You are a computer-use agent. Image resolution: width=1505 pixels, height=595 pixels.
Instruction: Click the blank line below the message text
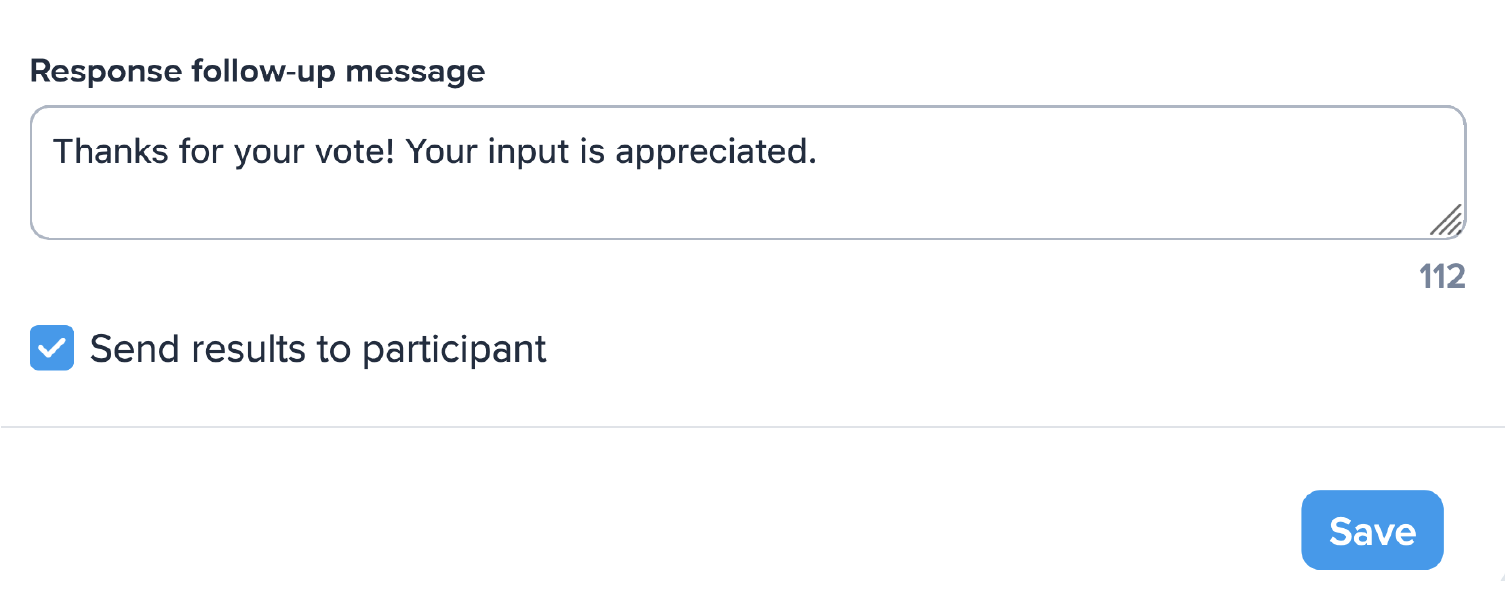point(600,205)
